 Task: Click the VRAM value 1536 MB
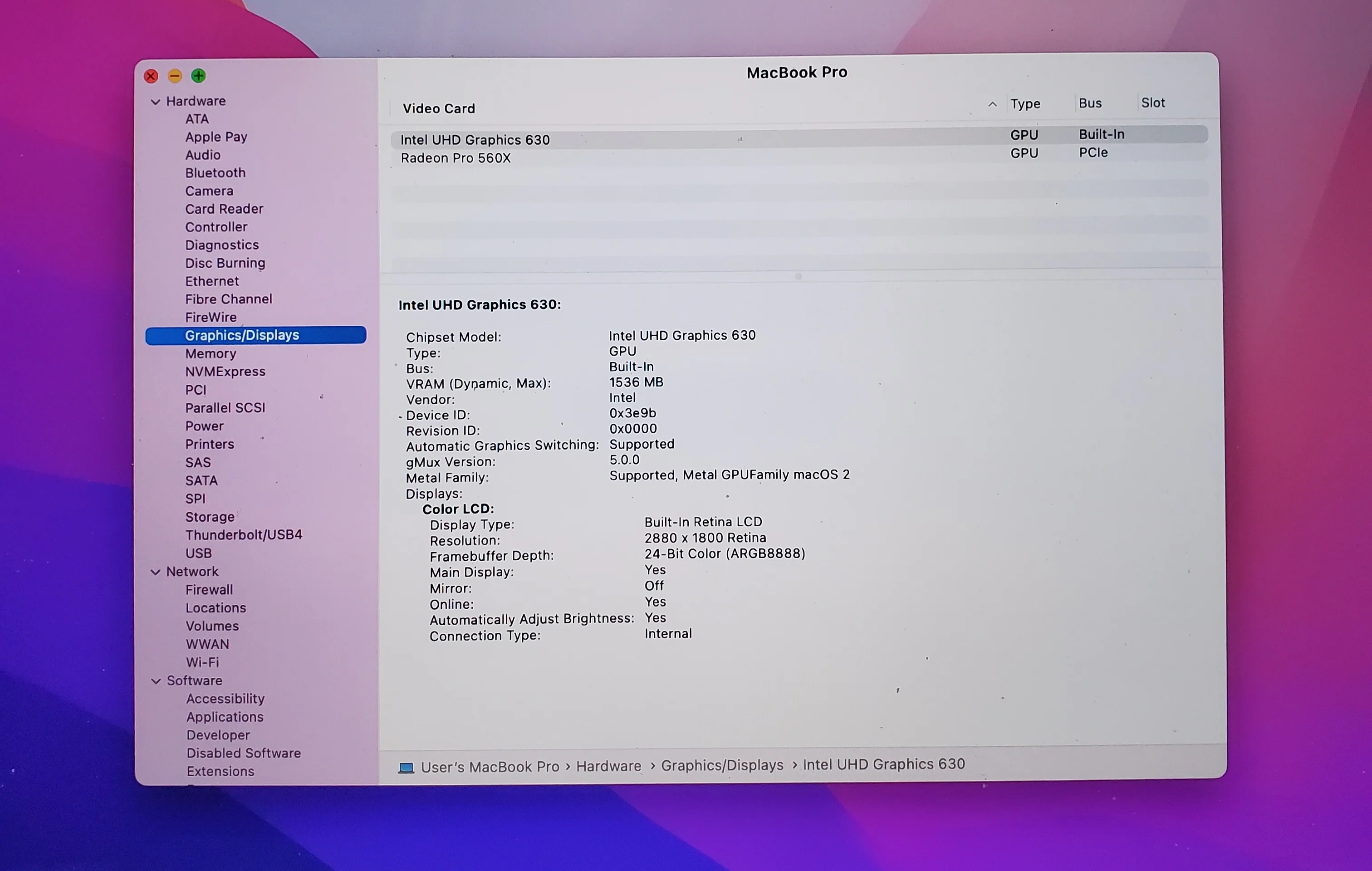pyautogui.click(x=636, y=383)
